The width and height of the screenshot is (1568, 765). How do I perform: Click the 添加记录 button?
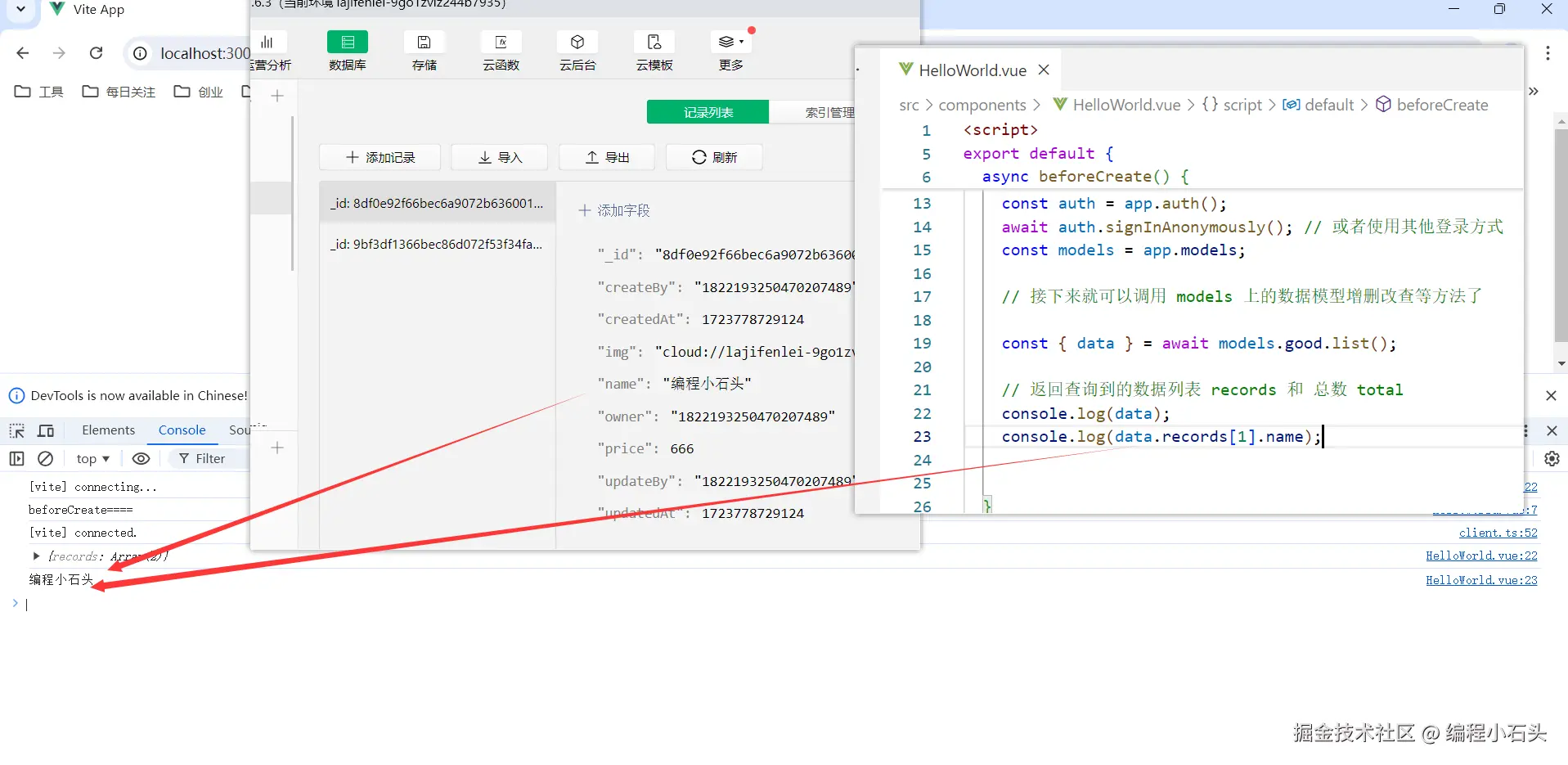(380, 157)
